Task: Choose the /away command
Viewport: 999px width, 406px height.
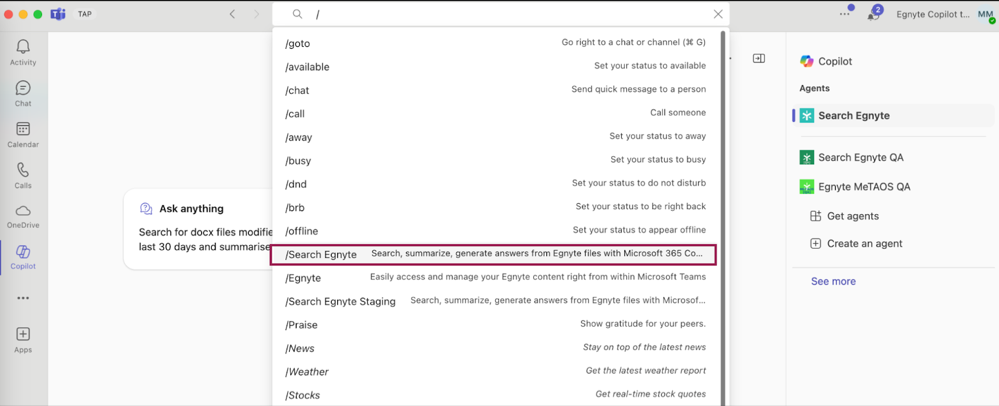Action: [495, 137]
